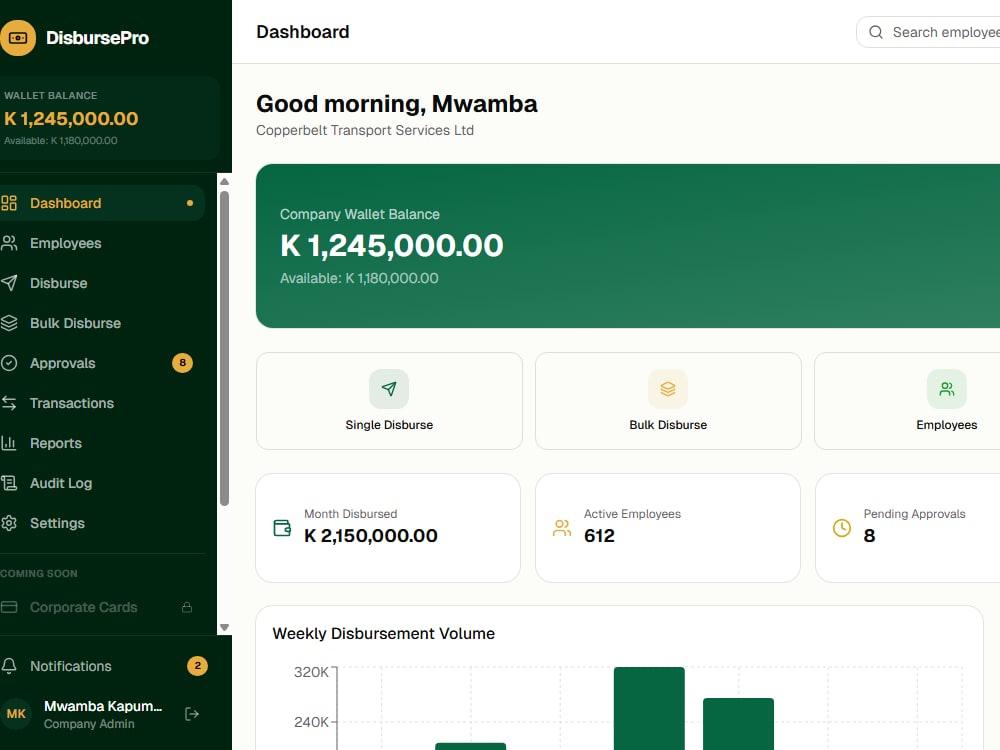
Task: Click the Employees quick action card label
Action: click(946, 425)
